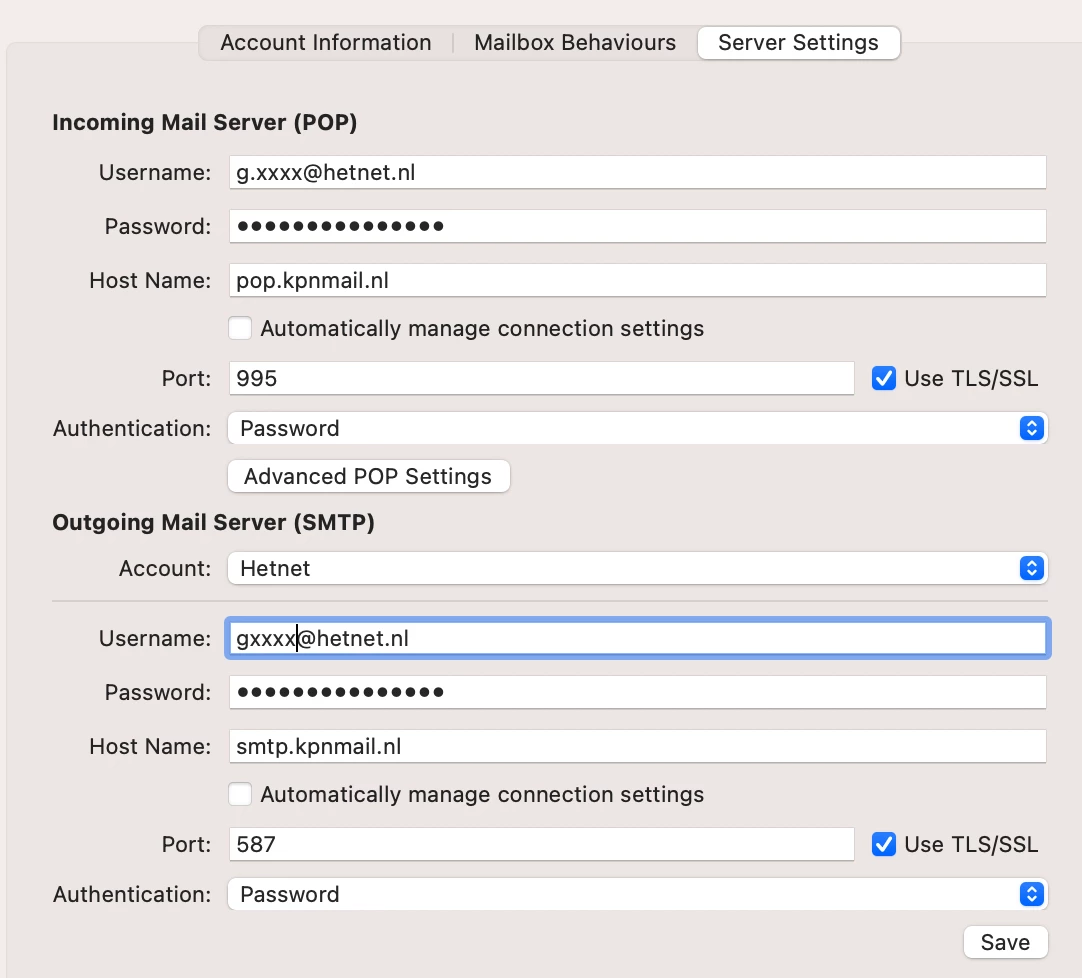Click the SMTP Username field
Image resolution: width=1082 pixels, height=978 pixels.
(x=637, y=638)
